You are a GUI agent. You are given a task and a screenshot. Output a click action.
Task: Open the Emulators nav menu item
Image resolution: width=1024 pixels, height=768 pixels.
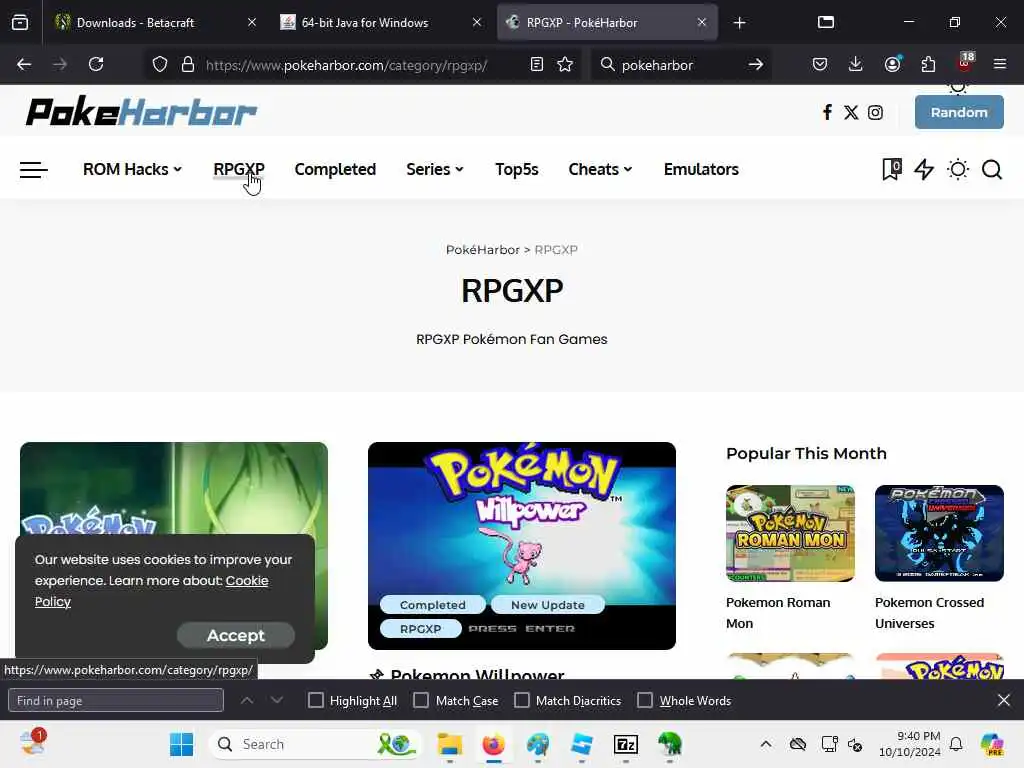coord(701,169)
